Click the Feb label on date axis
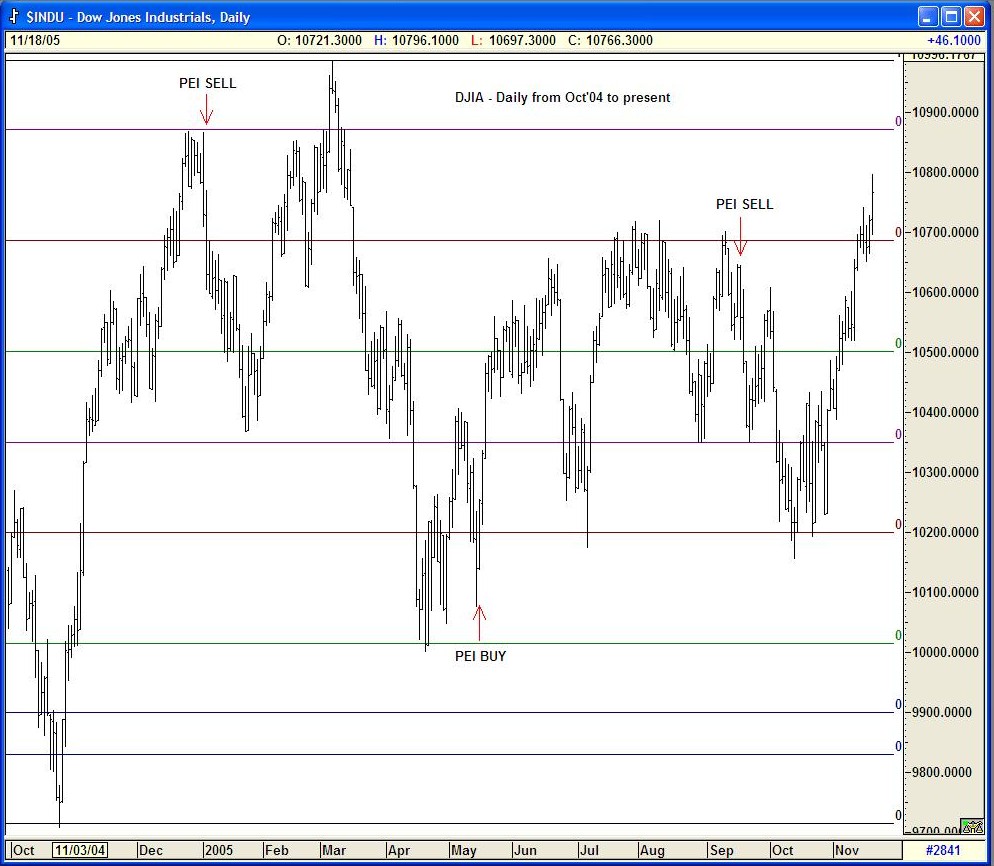Screen dimensions: 994x866 point(276,850)
